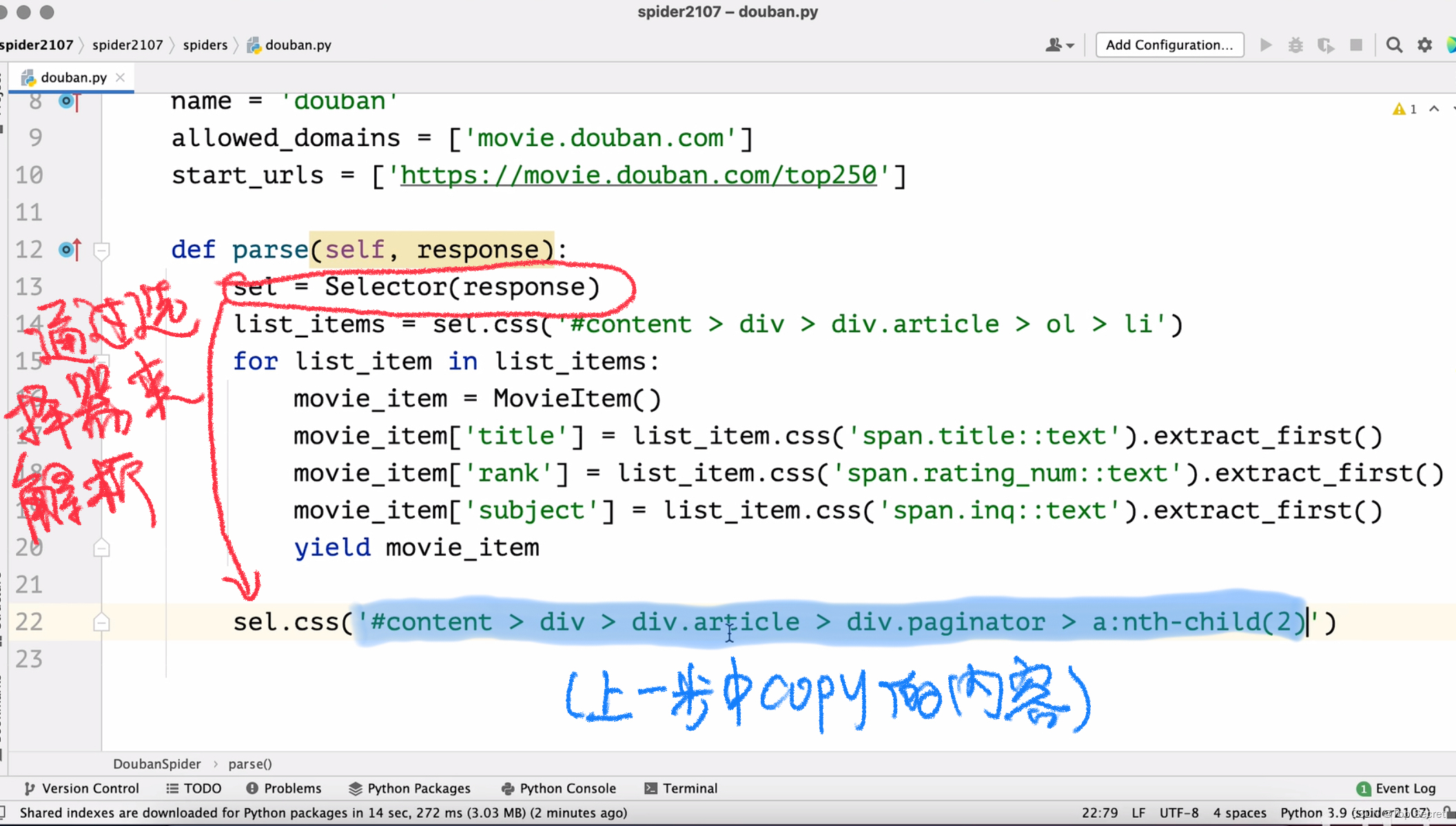Viewport: 1456px width, 826px height.
Task: Open IDE settings gear icon
Action: [x=1424, y=46]
